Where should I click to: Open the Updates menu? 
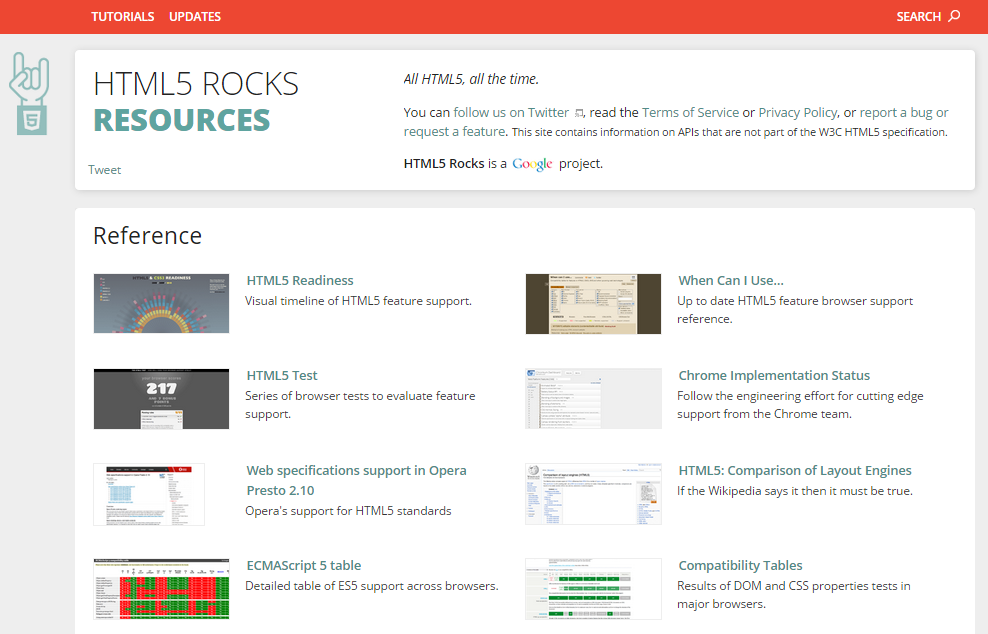[x=195, y=16]
